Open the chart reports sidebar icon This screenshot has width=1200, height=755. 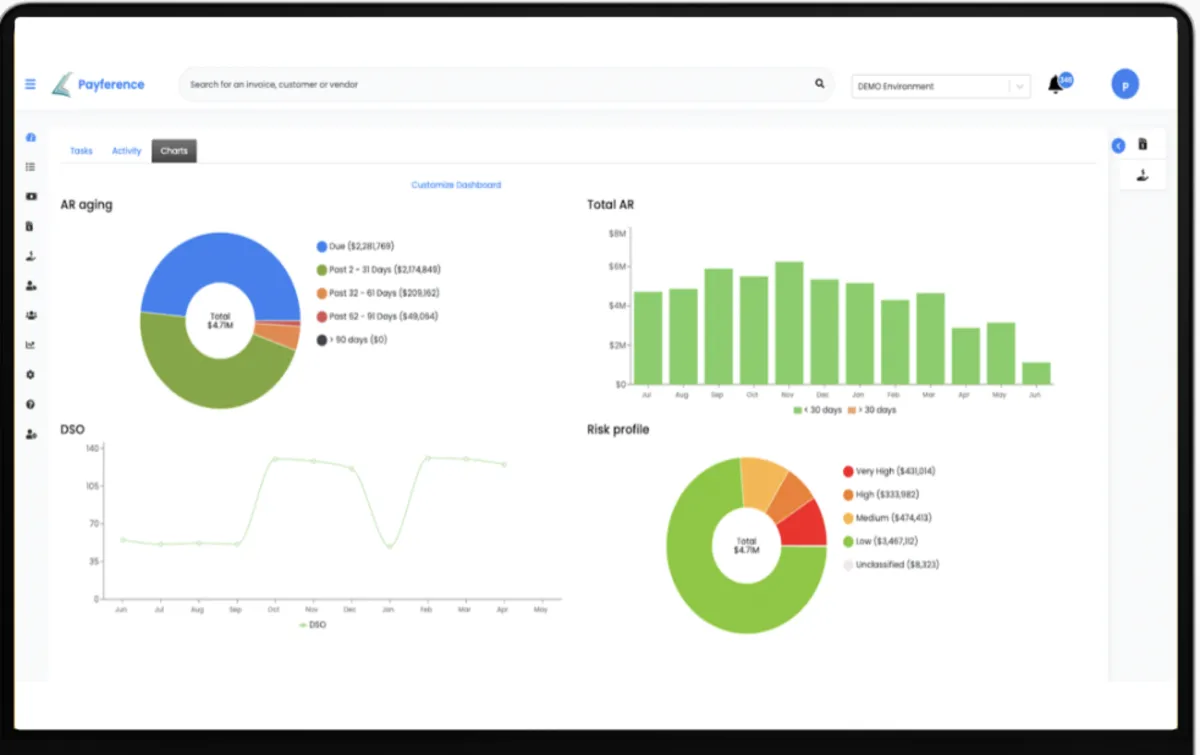coord(31,345)
